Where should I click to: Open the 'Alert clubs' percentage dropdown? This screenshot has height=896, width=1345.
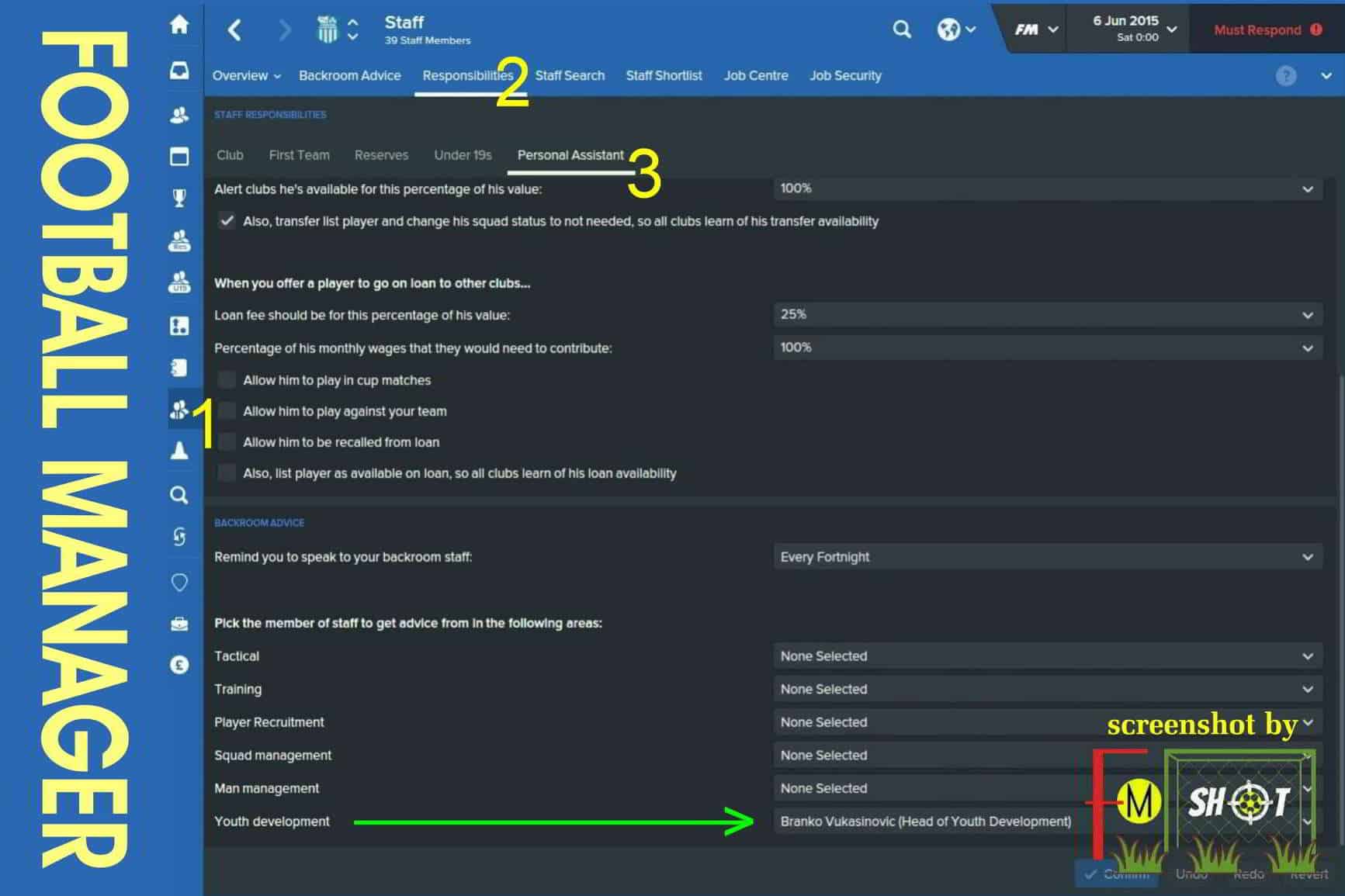pos(1048,189)
